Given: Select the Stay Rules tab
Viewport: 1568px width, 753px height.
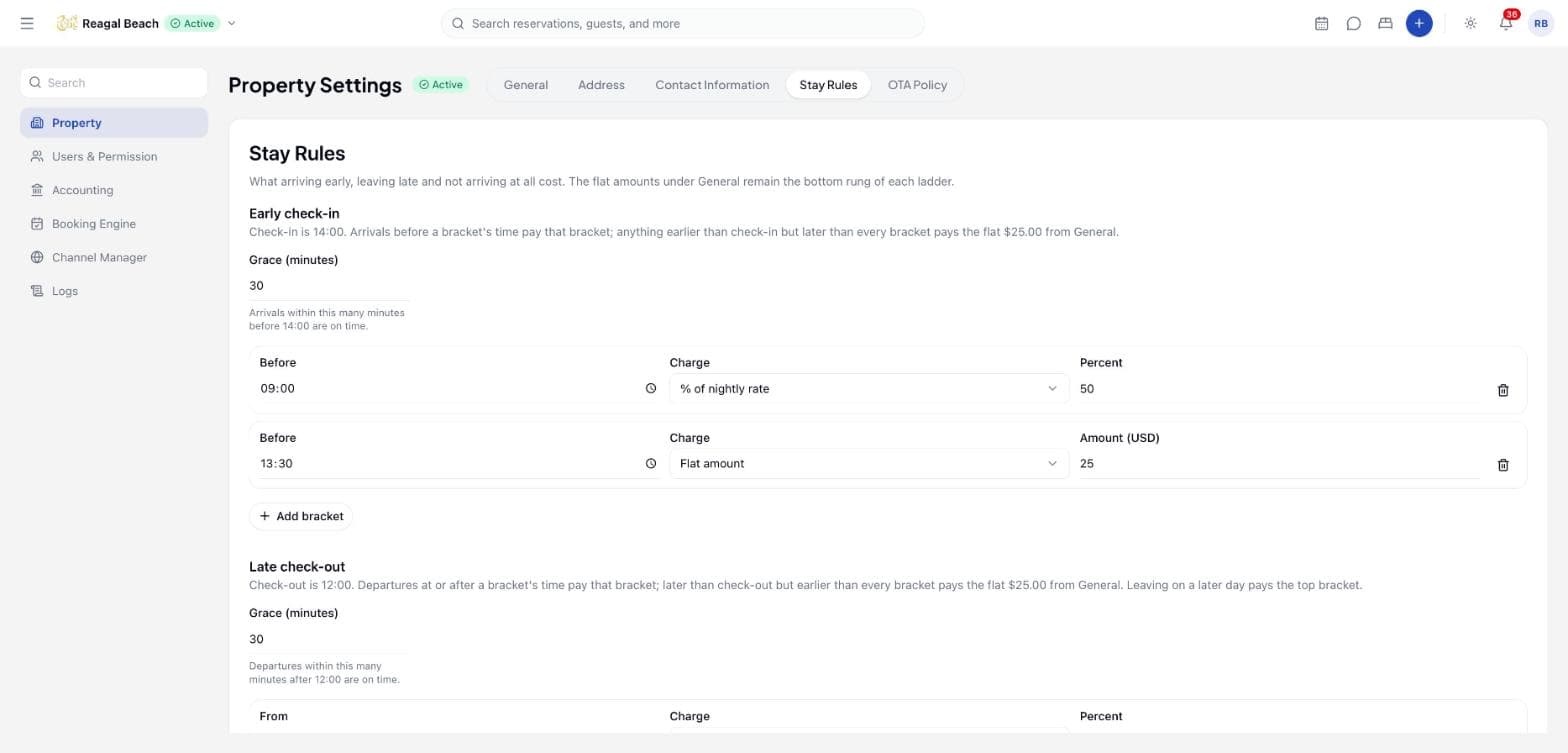Looking at the screenshot, I should pyautogui.click(x=828, y=85).
